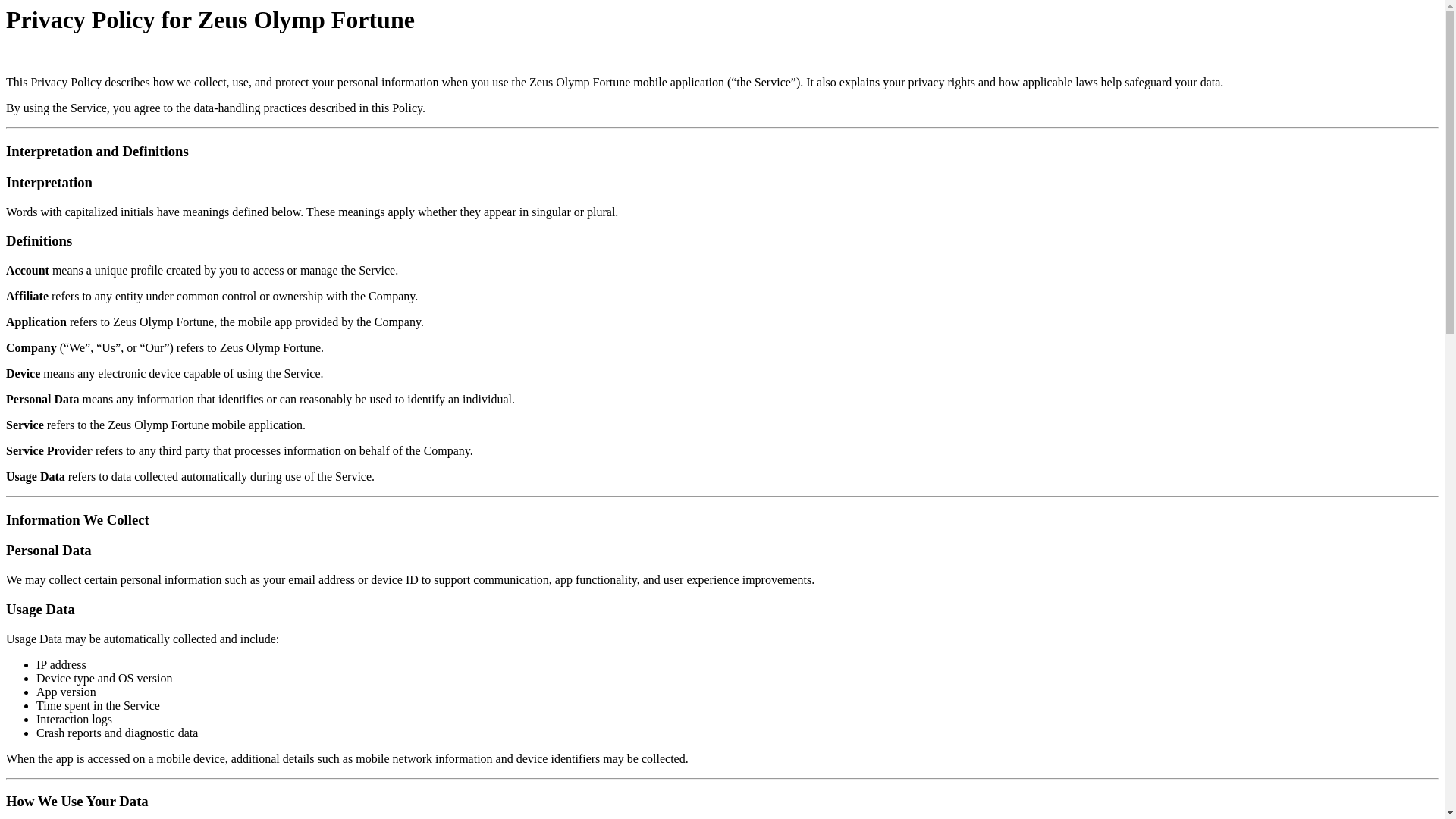Click the 'Interpretation and Definitions' heading
This screenshot has width=1456, height=819.
97,152
